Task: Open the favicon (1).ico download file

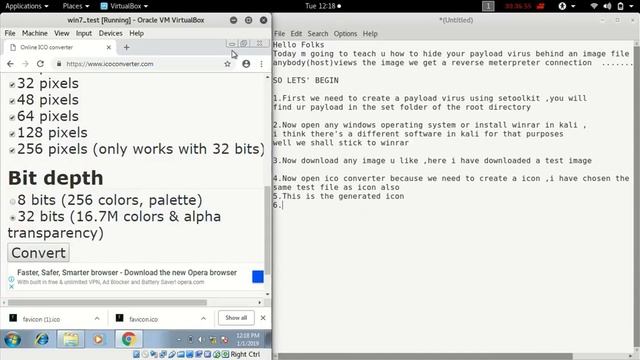Action: point(41,319)
